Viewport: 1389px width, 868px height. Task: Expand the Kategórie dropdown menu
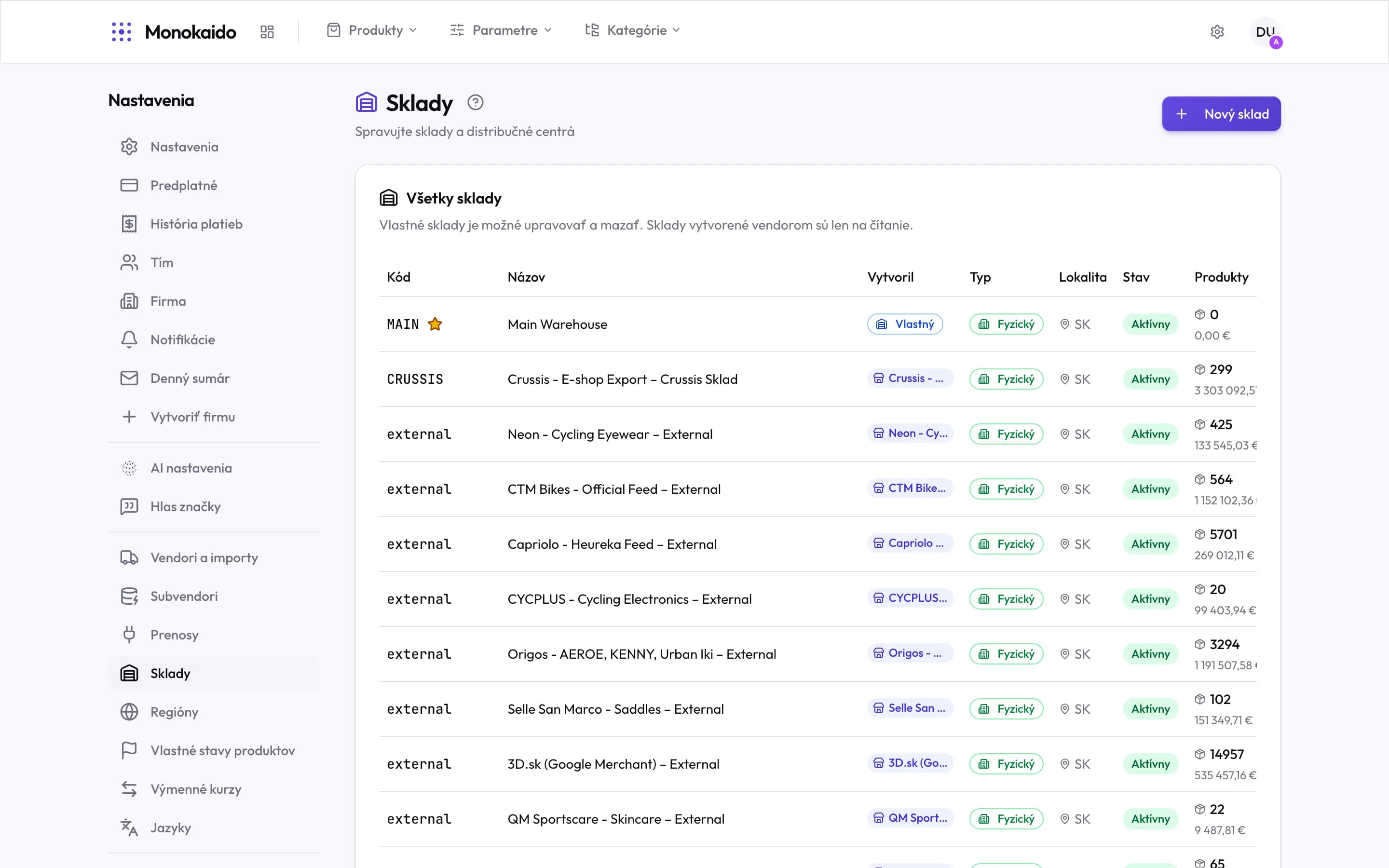pos(632,30)
